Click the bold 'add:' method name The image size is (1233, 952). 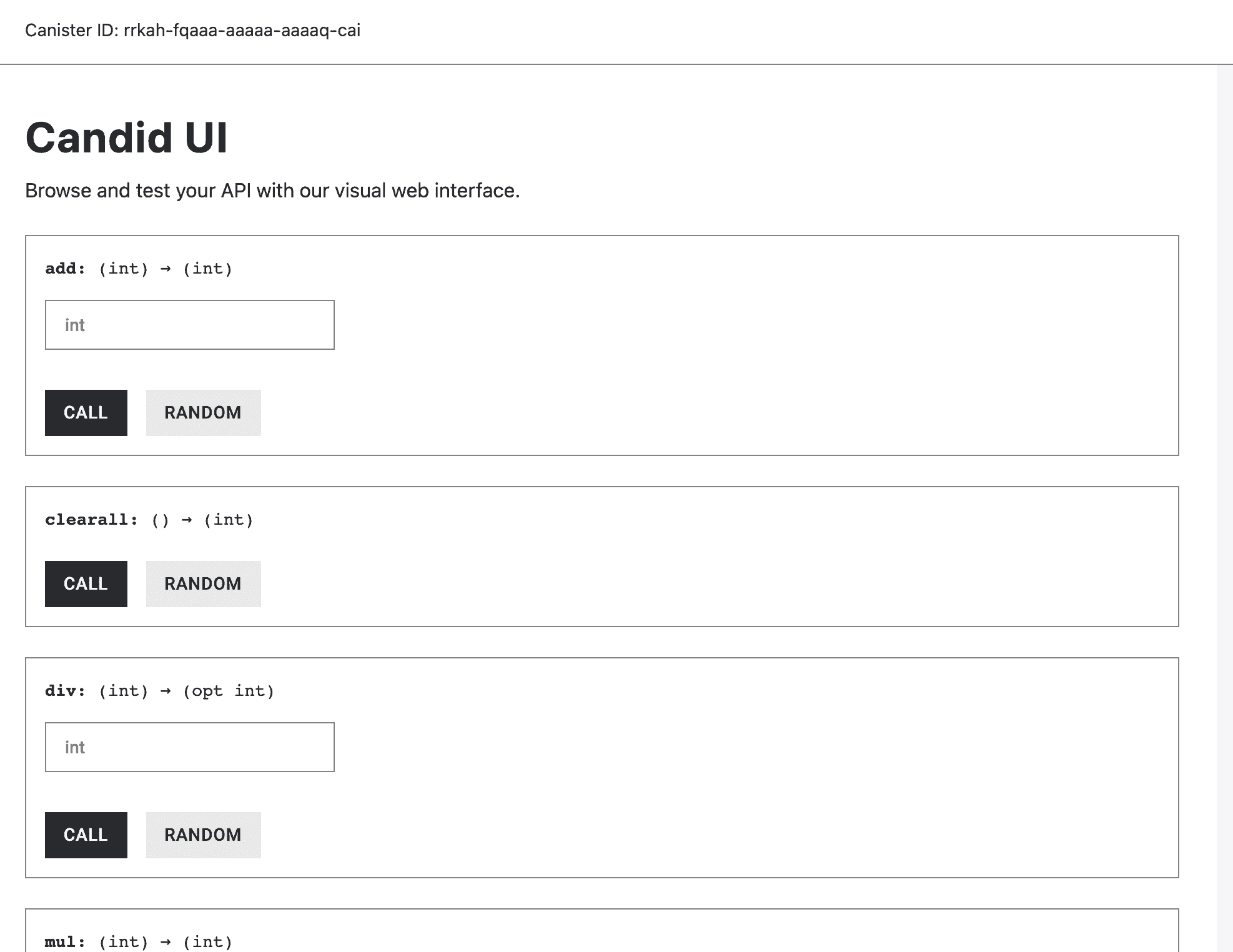click(65, 269)
